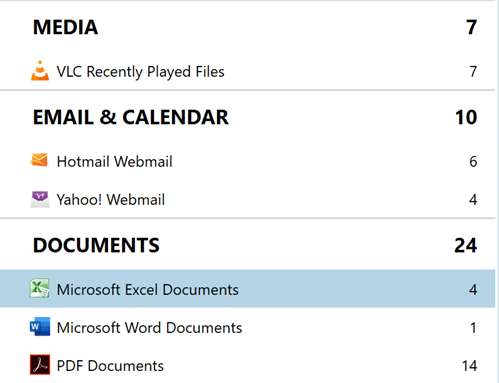Click the Hotmail envelope icon
The image size is (499, 383).
pos(39,160)
